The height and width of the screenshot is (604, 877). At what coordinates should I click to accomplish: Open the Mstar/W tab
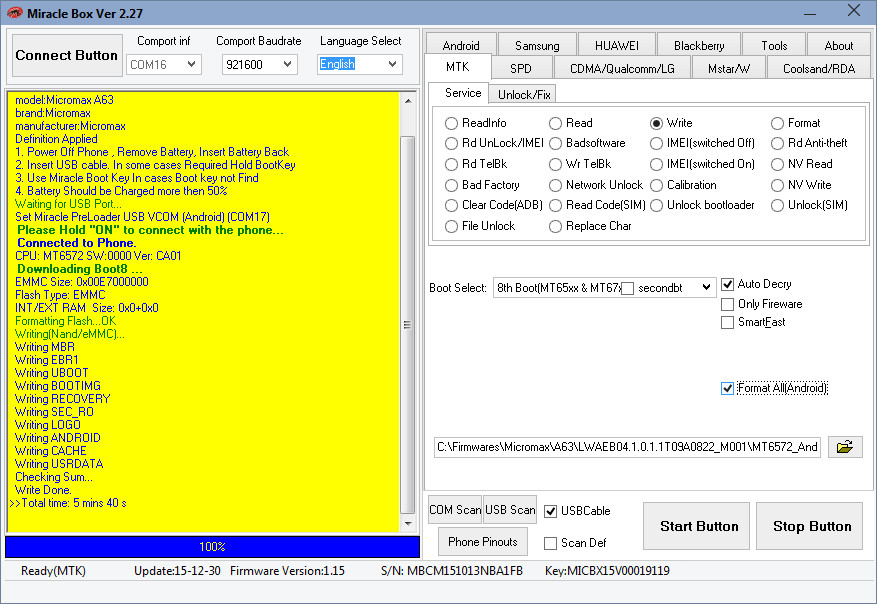coord(729,69)
